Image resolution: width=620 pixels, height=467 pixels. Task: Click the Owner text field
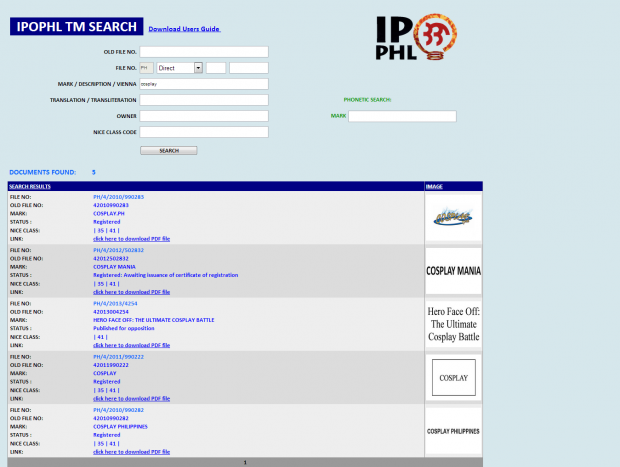click(x=204, y=116)
